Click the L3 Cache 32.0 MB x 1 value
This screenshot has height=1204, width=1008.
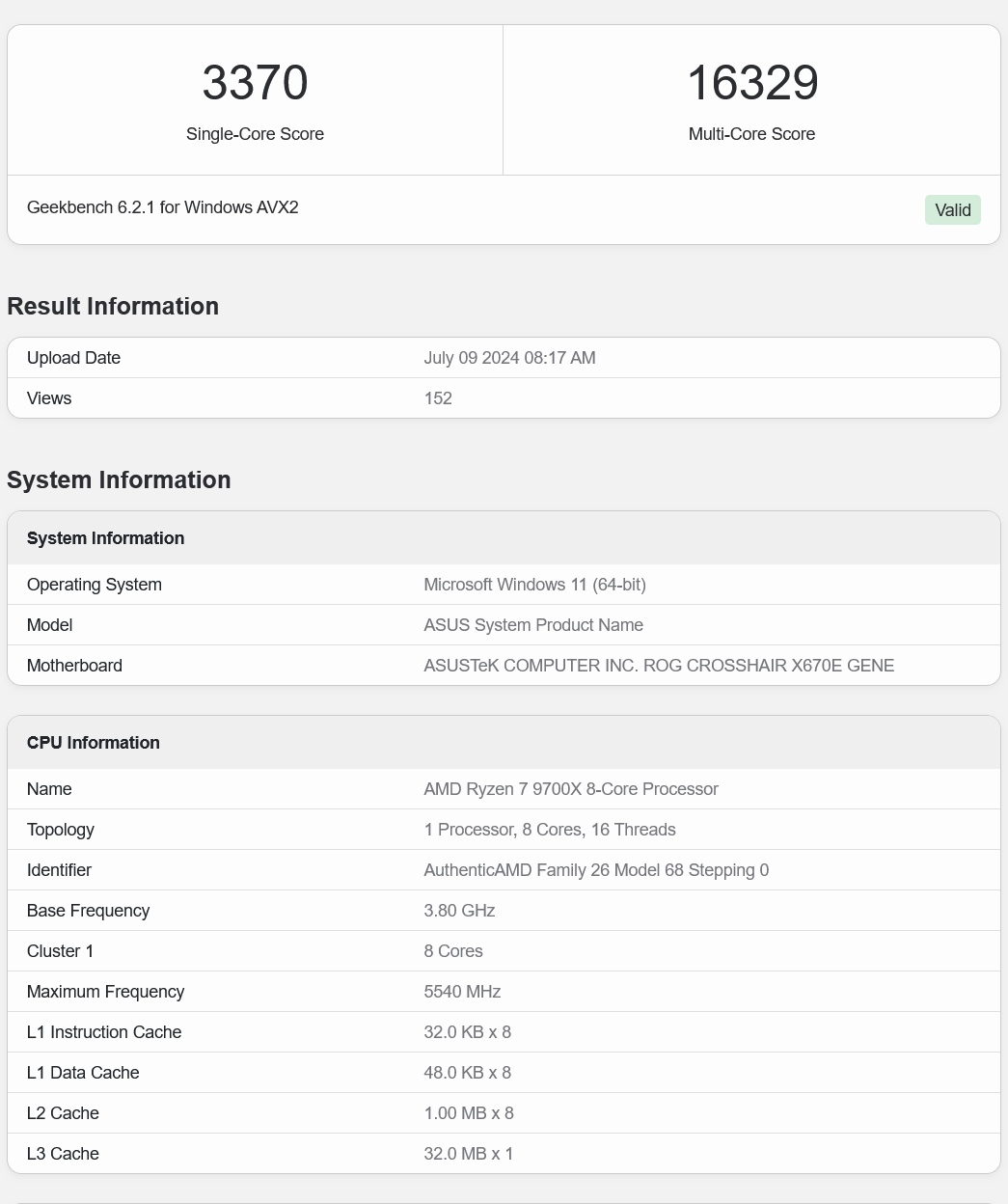[468, 1154]
